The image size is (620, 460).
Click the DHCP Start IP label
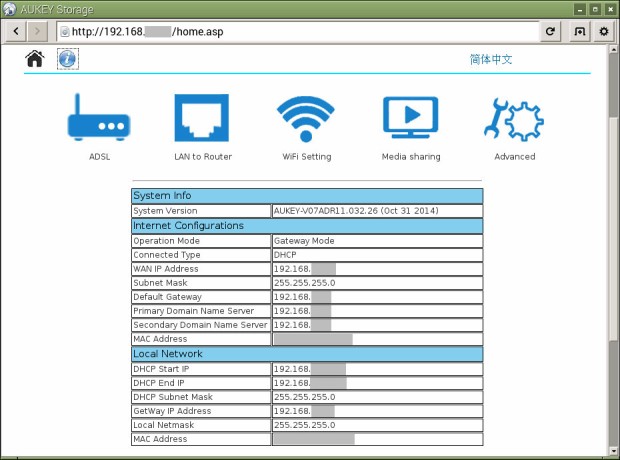pyautogui.click(x=161, y=369)
